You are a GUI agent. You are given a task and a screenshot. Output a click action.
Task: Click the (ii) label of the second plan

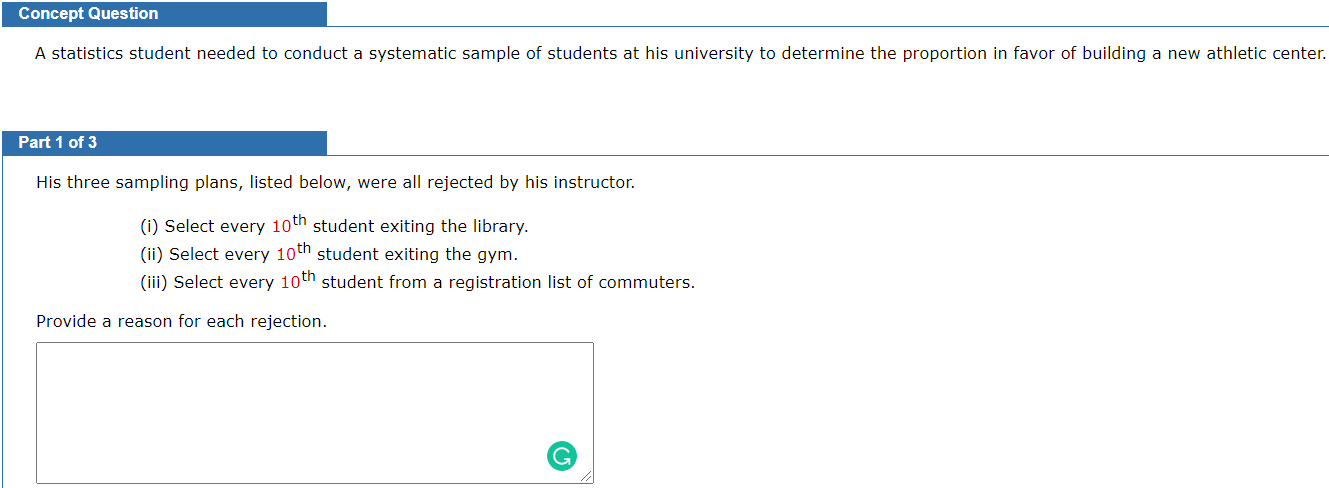click(x=151, y=255)
